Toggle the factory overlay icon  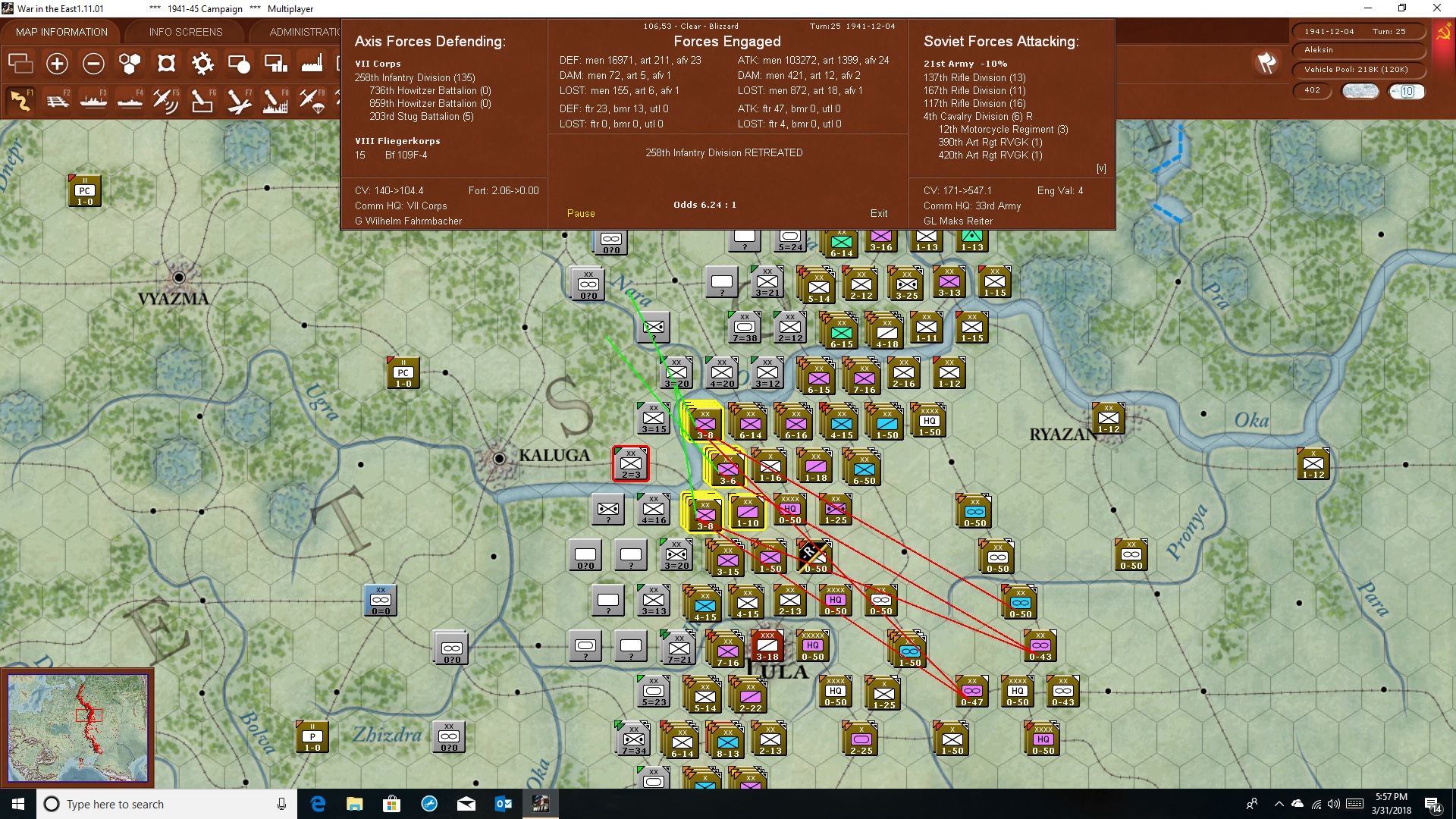[x=312, y=64]
